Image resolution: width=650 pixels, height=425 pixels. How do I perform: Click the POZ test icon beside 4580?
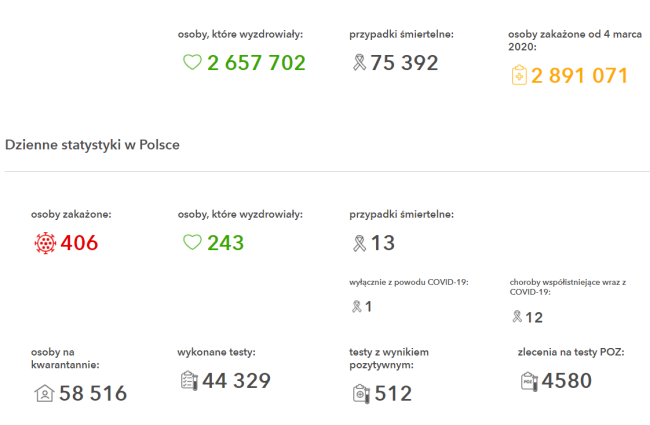tap(529, 381)
